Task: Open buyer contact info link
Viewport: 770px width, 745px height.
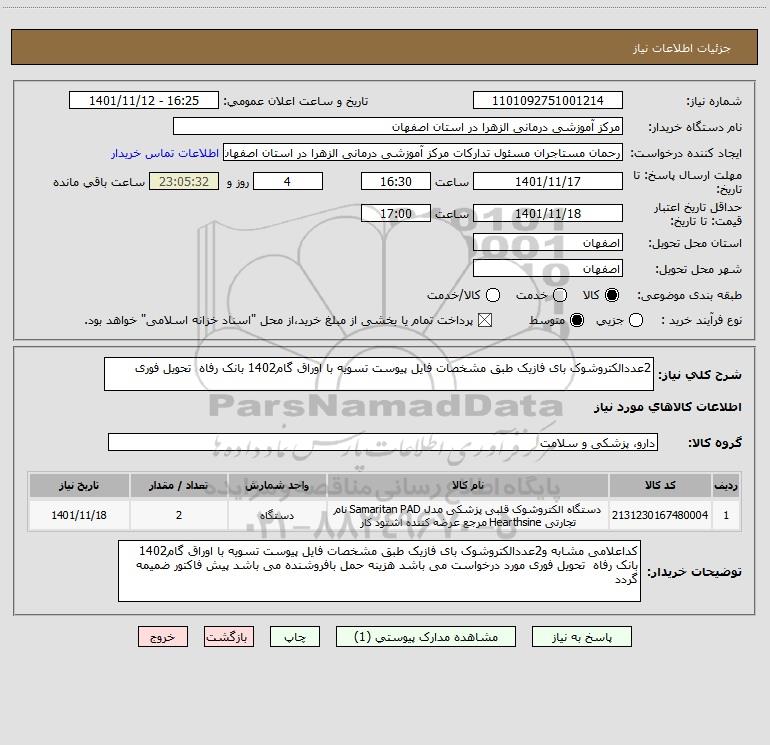Action: 165,153
